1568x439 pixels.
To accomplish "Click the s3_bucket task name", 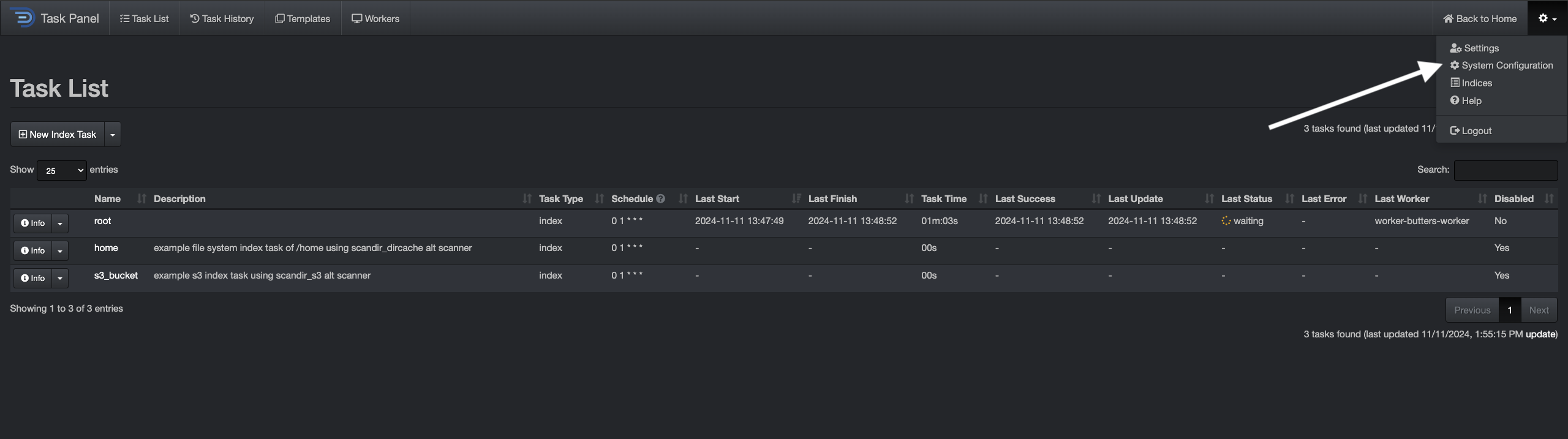I will pos(116,276).
